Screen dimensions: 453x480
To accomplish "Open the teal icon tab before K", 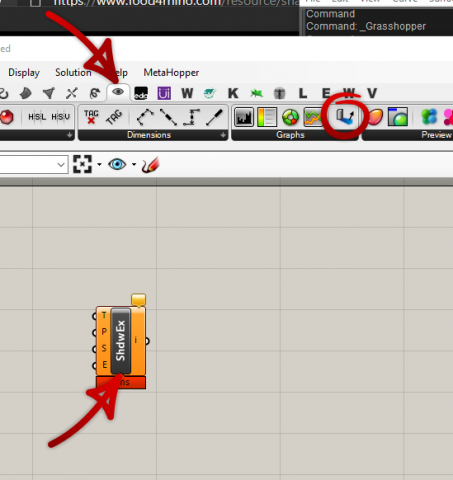I will 210,93.
